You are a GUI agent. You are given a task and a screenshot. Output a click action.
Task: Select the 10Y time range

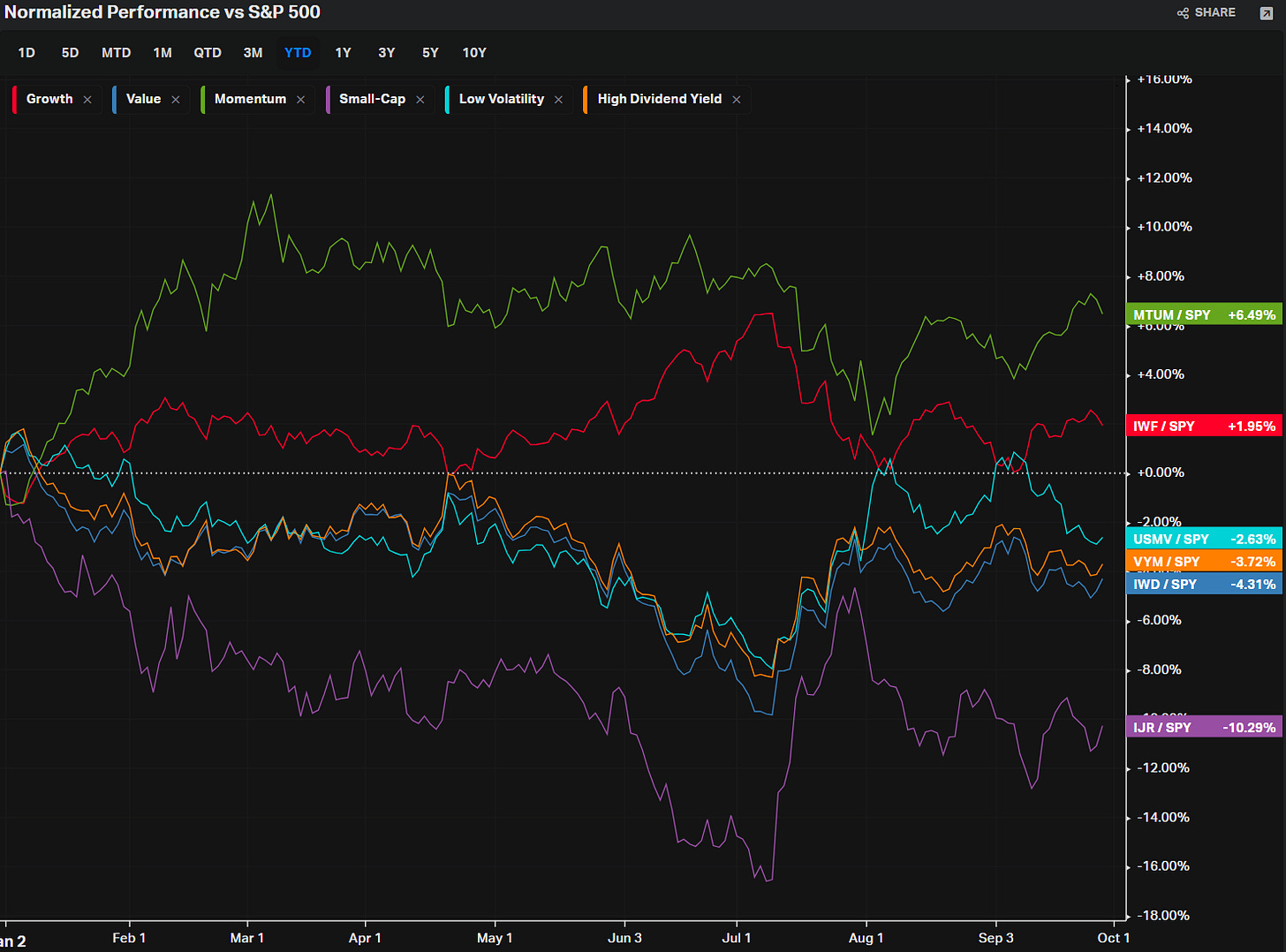(x=474, y=53)
